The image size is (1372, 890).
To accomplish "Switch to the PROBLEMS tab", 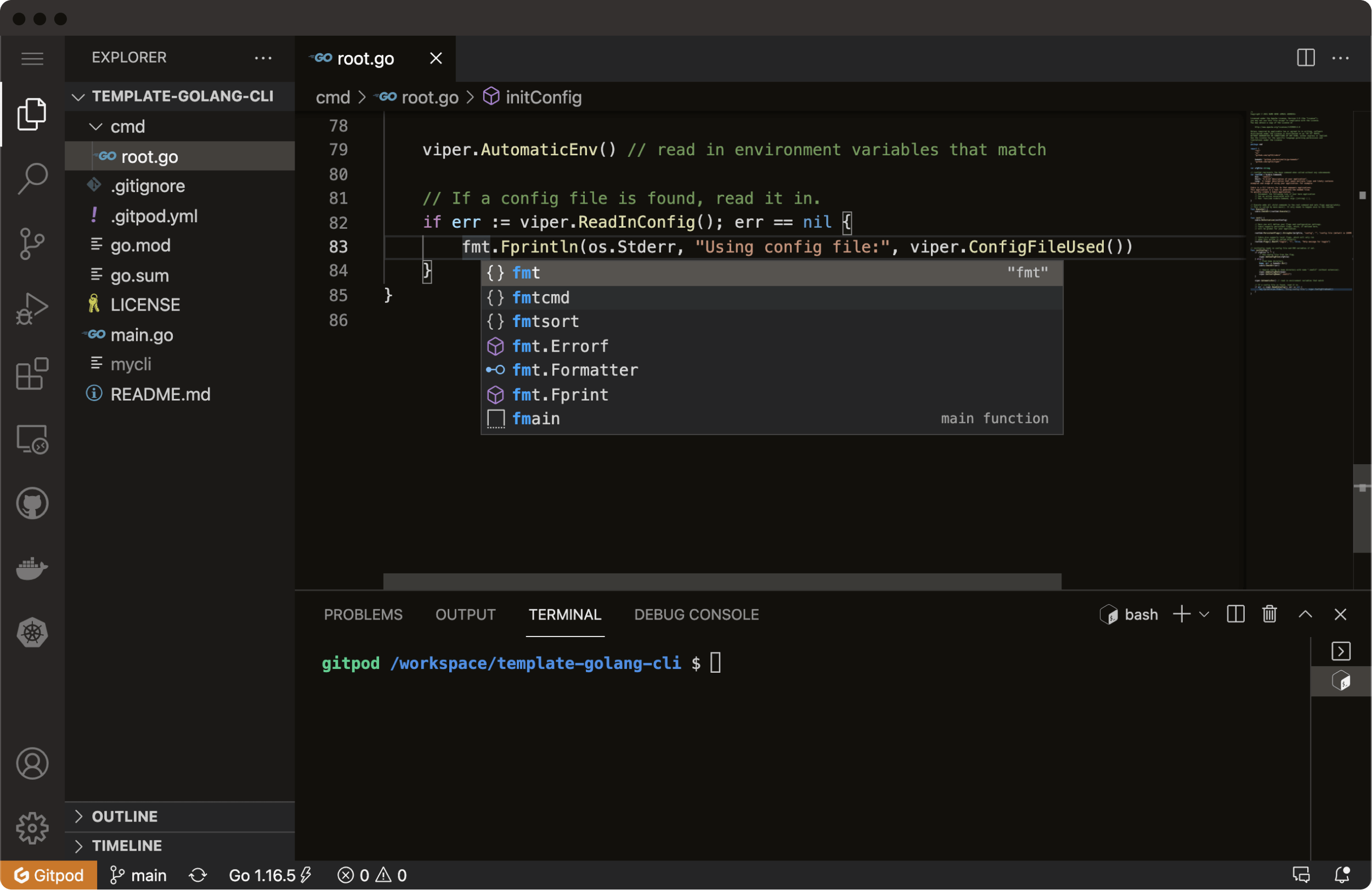I will (x=363, y=615).
